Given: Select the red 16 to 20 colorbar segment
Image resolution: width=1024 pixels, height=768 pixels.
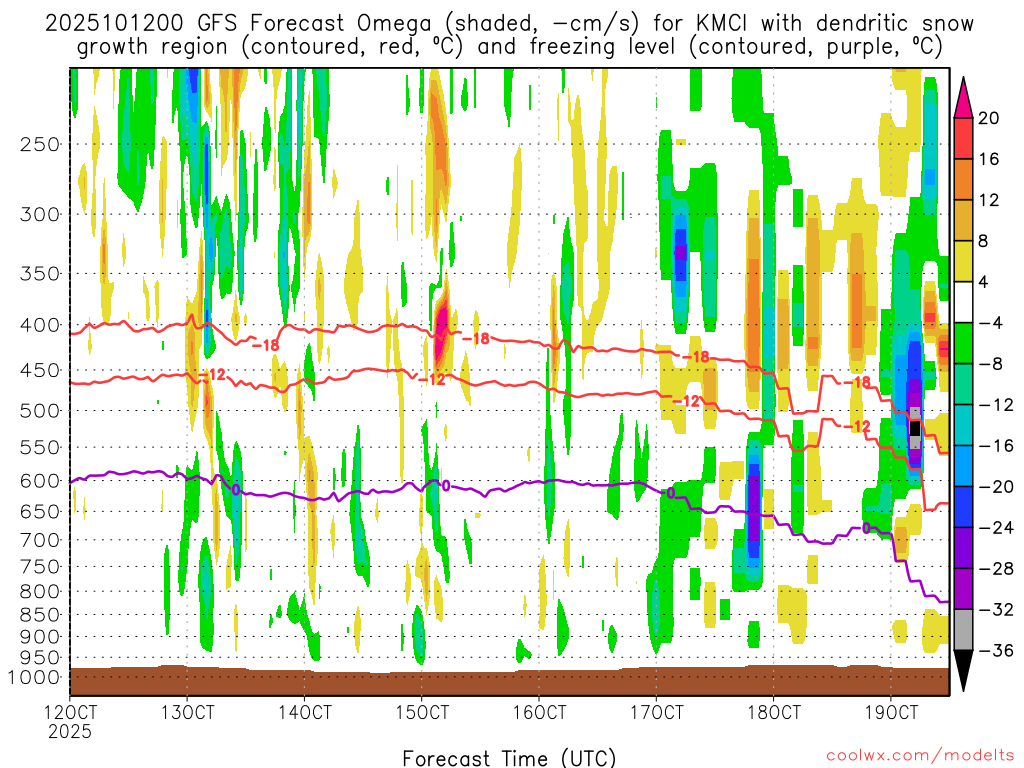Looking at the screenshot, I should [x=964, y=138].
